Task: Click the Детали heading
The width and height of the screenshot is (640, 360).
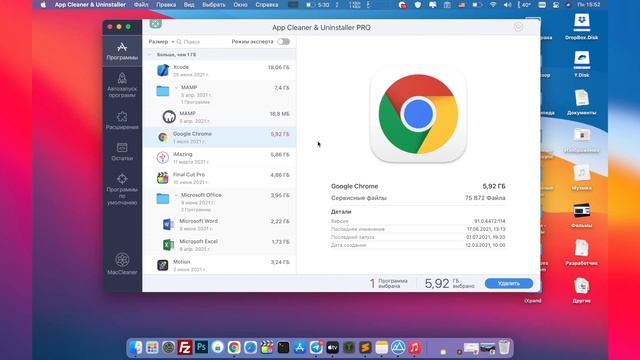Action: coord(341,212)
